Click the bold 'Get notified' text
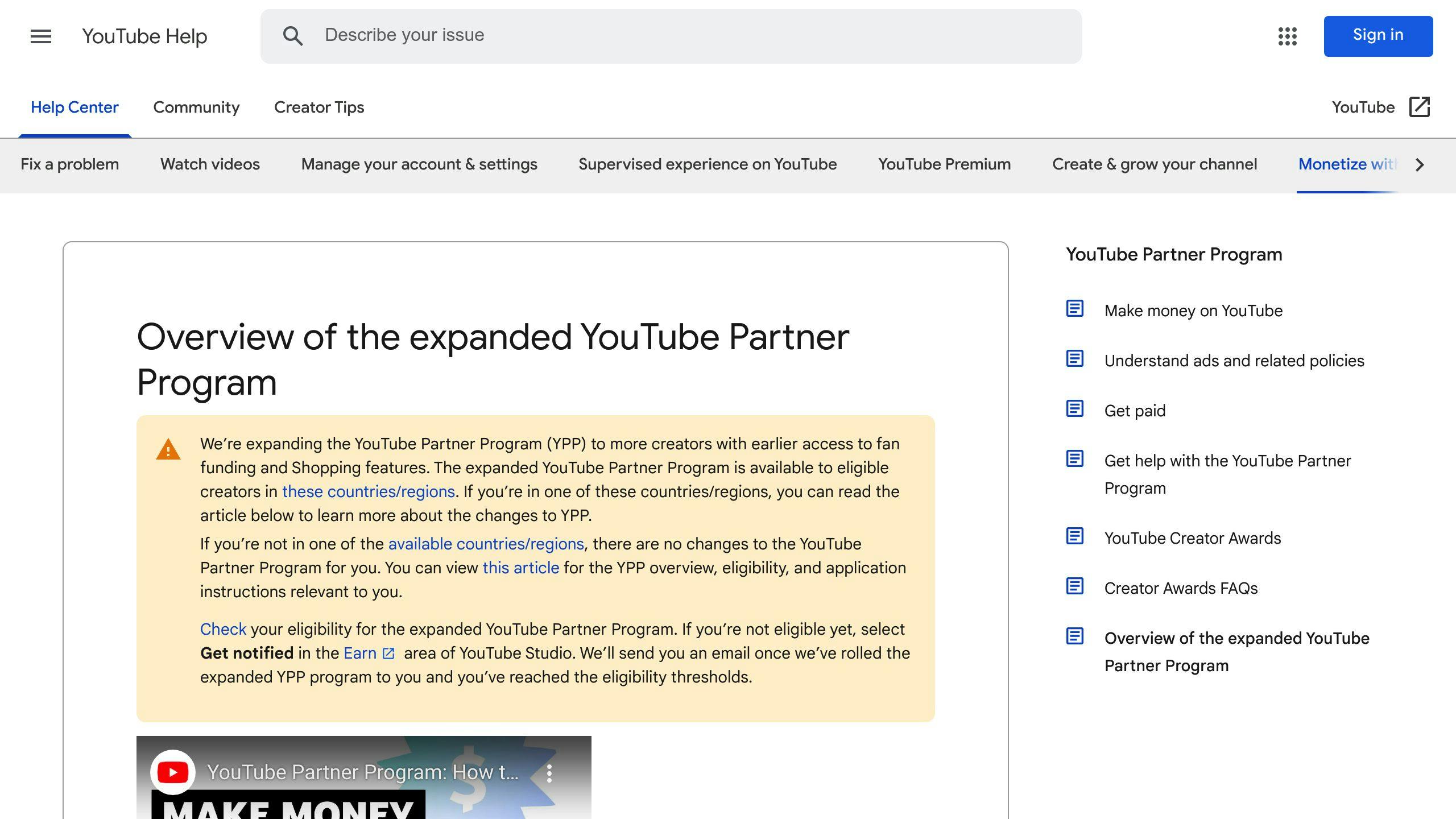 [x=247, y=653]
